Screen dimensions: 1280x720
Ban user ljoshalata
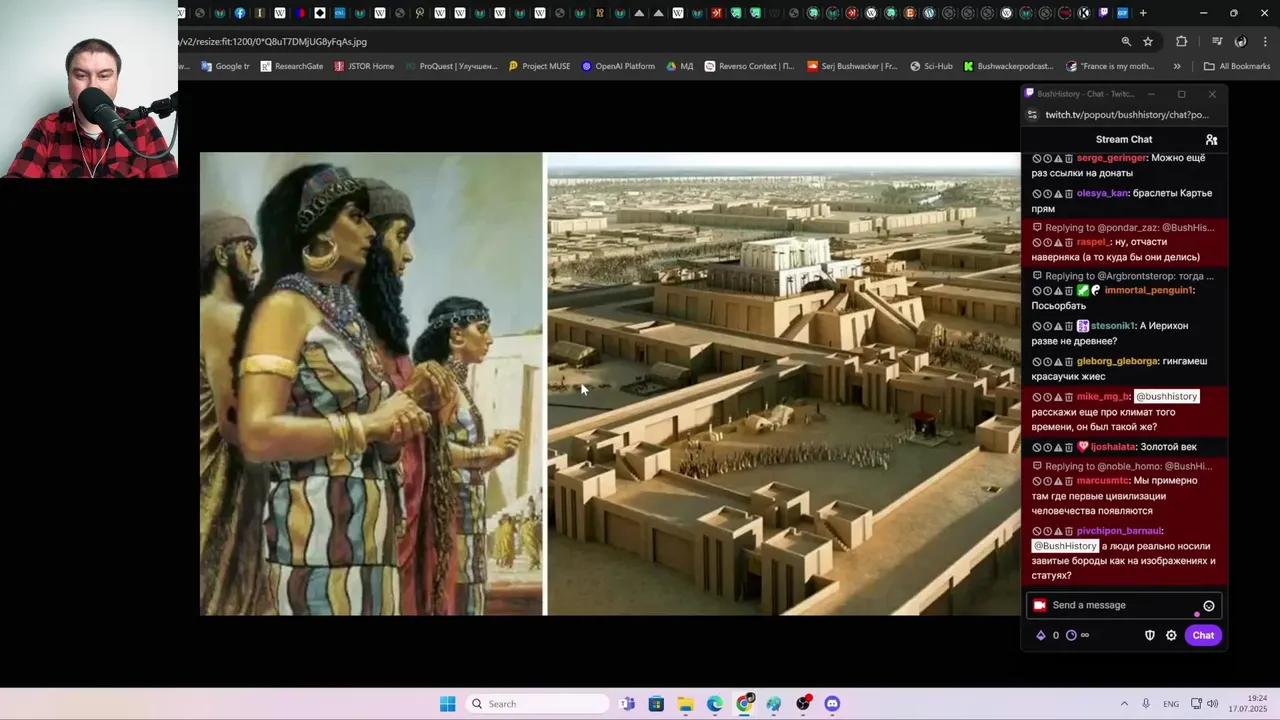pyautogui.click(x=1037, y=447)
